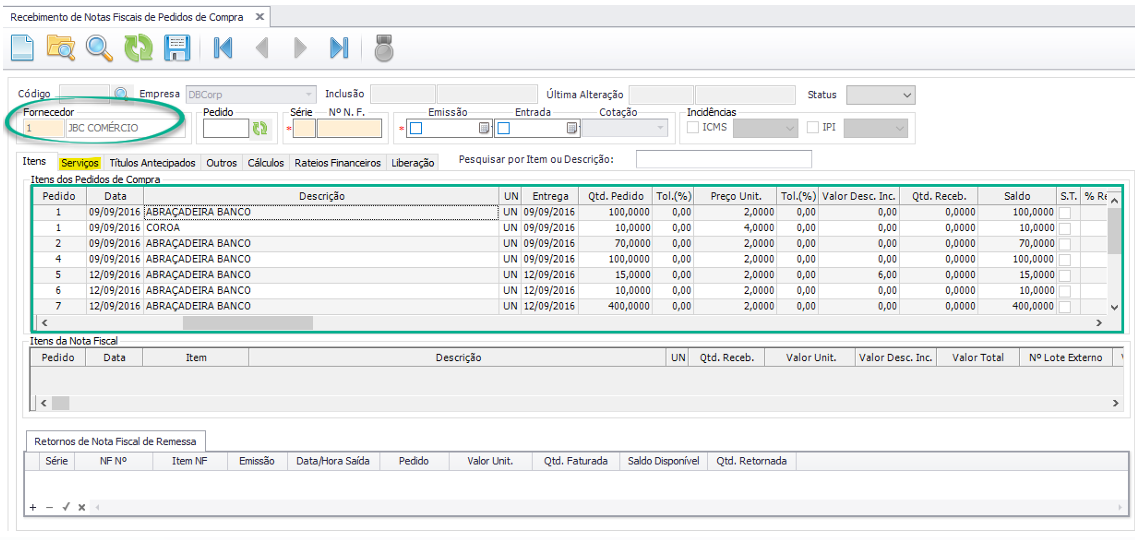Screen dimensions: 1135x540
Task: Click the Descrição column header in purchase orders grid
Action: coord(321,196)
